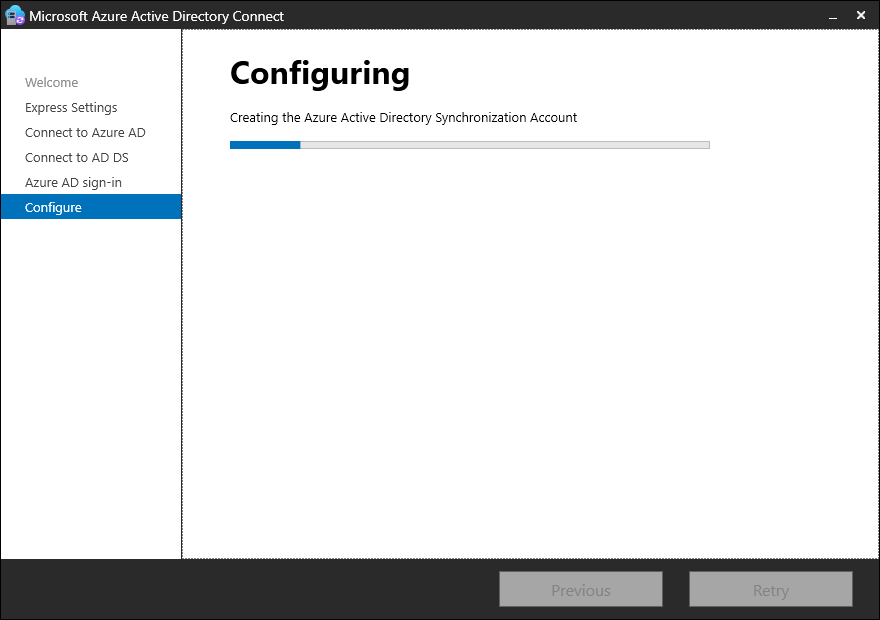
Task: Click the highlighted Configure step
Action: [x=54, y=208]
